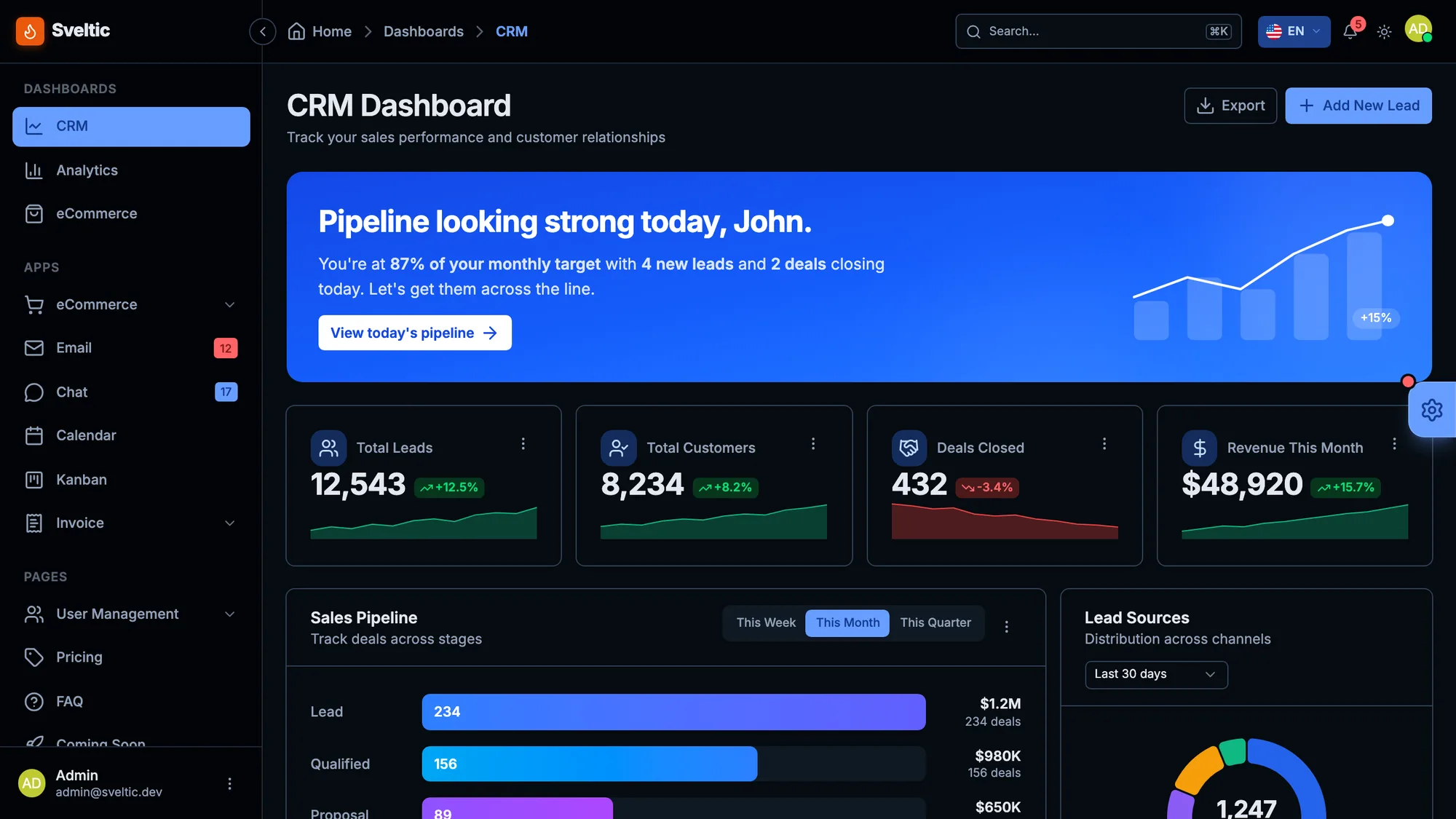
Task: Open Total Leads card options menu
Action: pyautogui.click(x=523, y=443)
